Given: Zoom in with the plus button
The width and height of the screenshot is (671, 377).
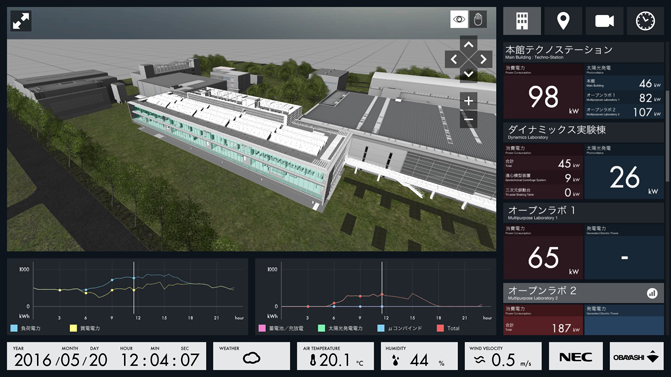Looking at the screenshot, I should [469, 101].
